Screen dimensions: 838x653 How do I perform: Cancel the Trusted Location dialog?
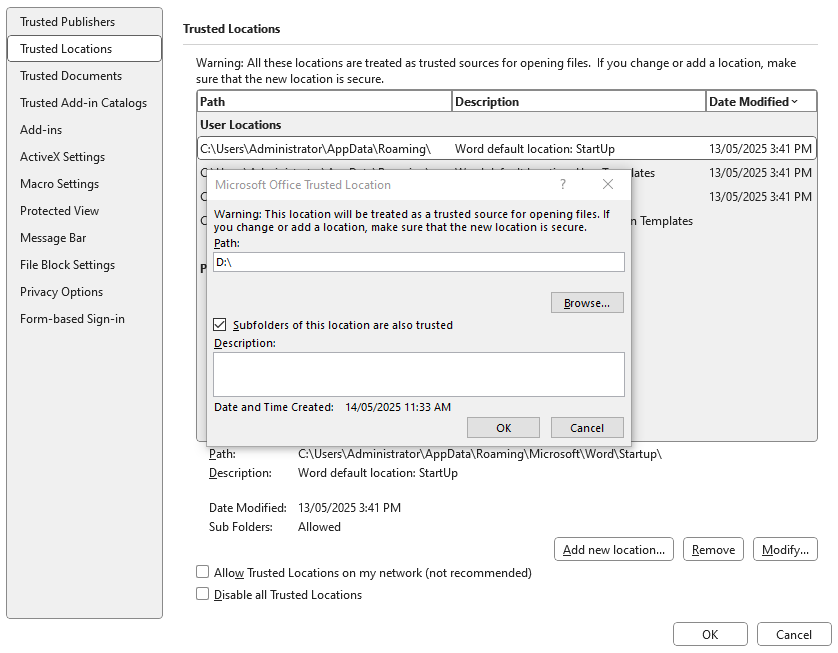pyautogui.click(x=587, y=428)
